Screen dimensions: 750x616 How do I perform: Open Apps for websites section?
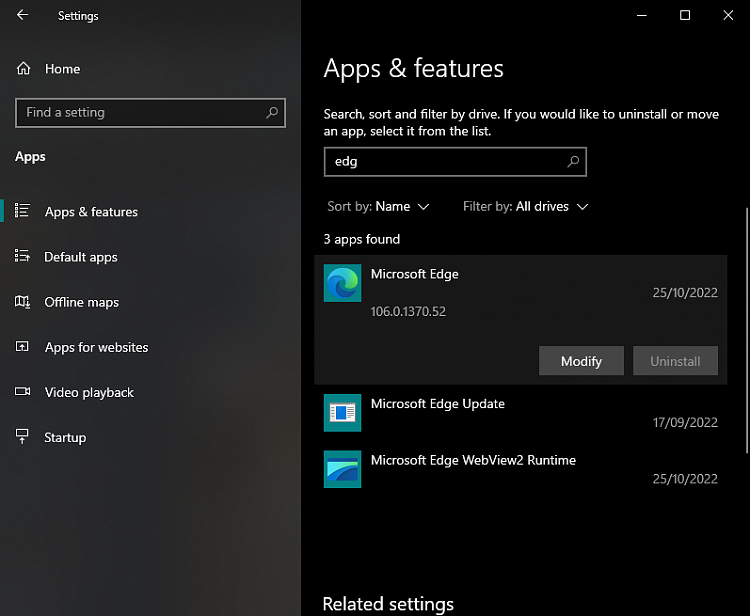coord(96,347)
